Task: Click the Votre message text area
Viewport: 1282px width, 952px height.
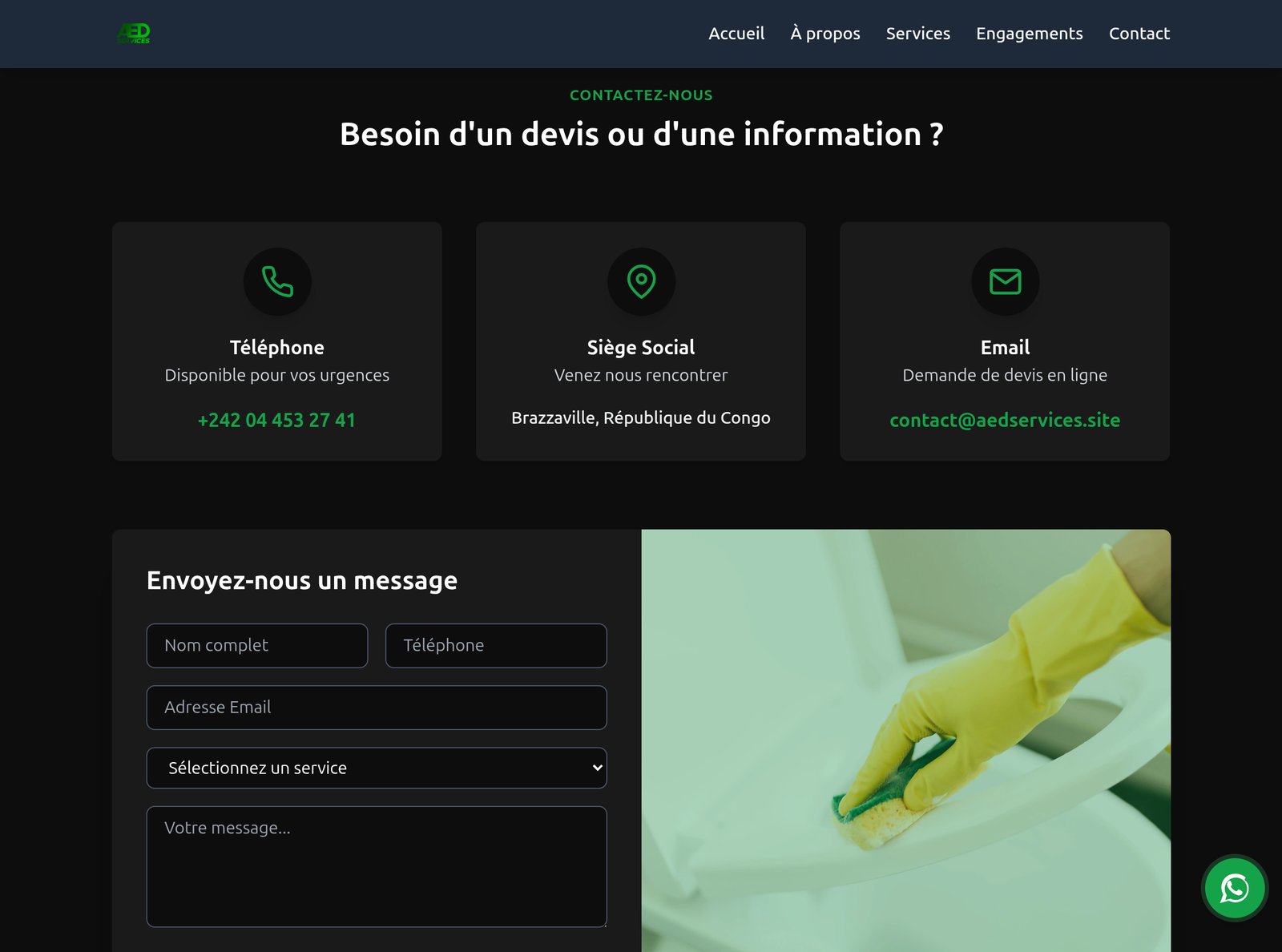Action: 377,866
